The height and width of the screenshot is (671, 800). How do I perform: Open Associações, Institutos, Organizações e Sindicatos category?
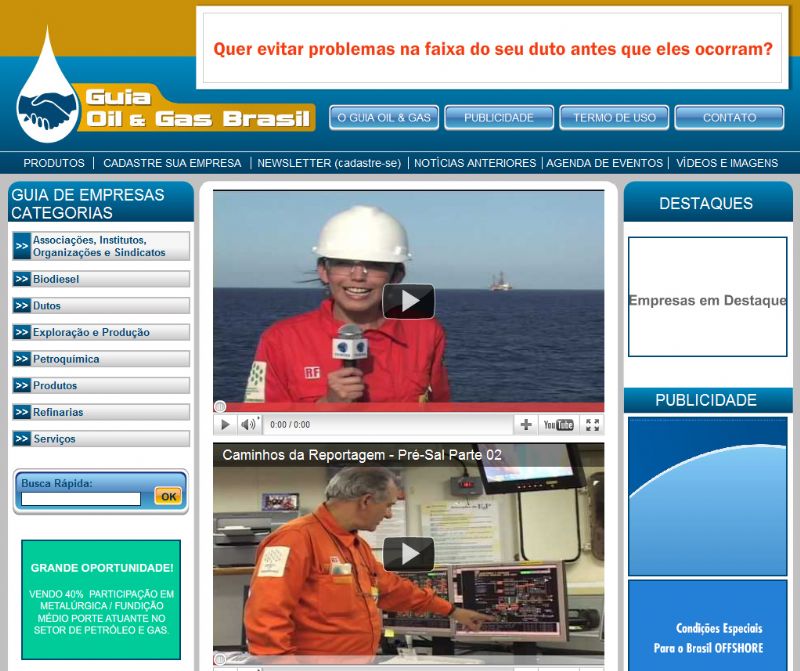99,246
